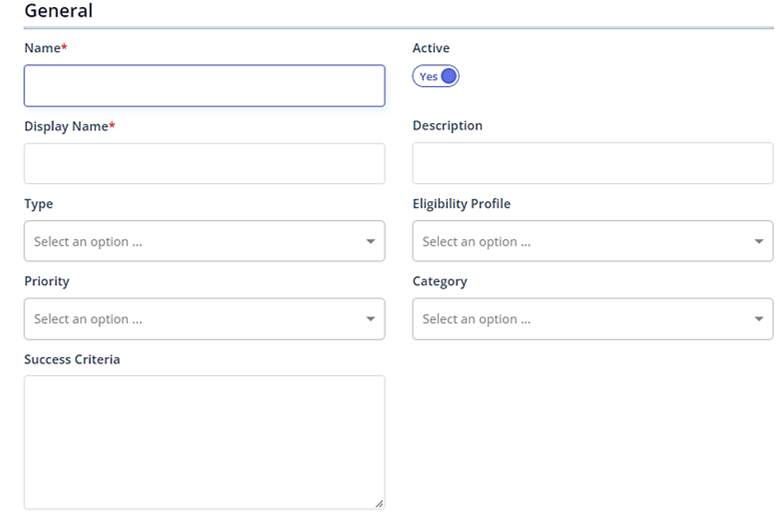
Task: Click the caret icon in Priority dropdown
Action: point(370,319)
